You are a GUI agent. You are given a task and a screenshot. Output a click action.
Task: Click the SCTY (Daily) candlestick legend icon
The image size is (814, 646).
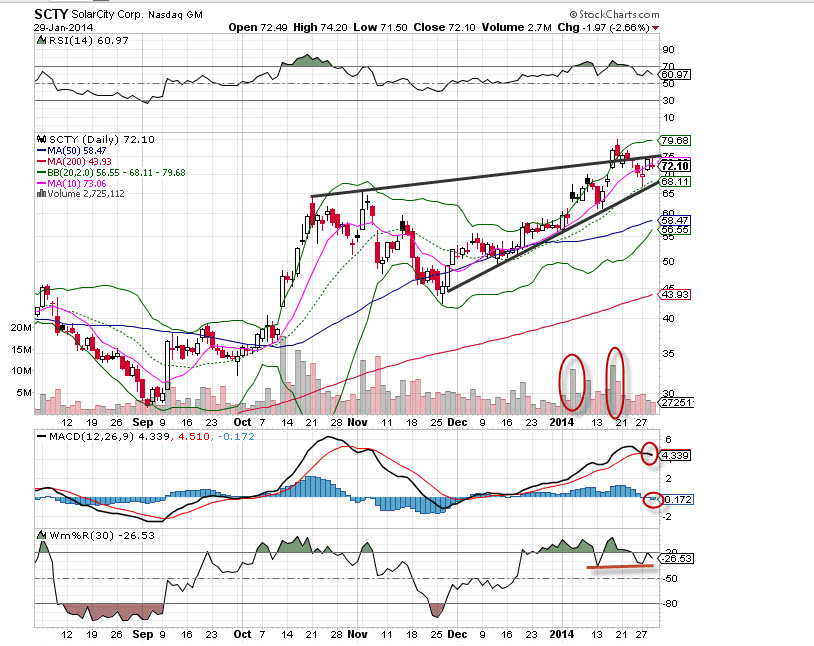pyautogui.click(x=39, y=138)
